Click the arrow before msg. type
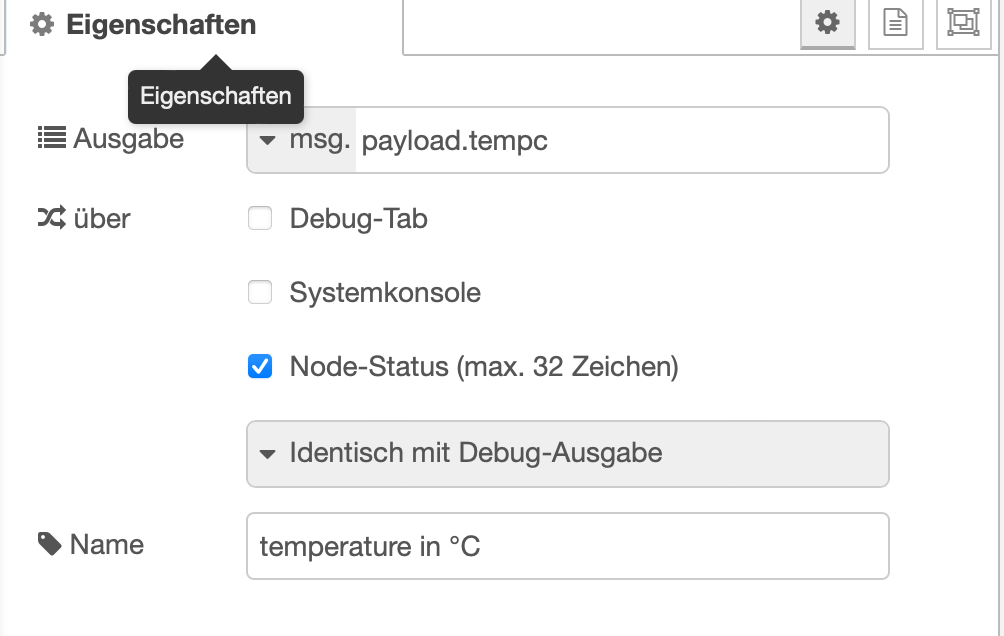The image size is (1004, 636). point(267,141)
